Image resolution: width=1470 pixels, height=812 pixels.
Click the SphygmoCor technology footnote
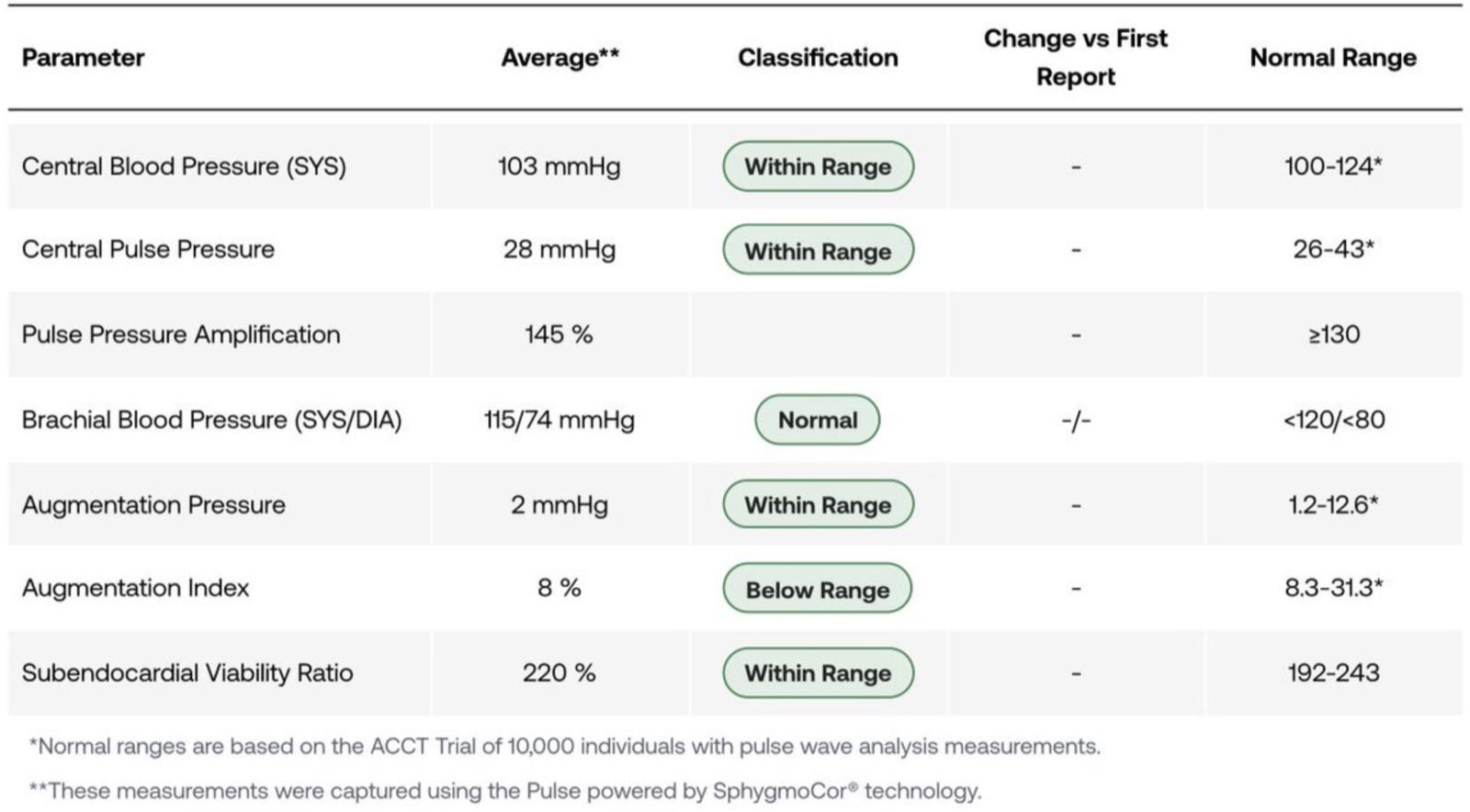tap(505, 791)
